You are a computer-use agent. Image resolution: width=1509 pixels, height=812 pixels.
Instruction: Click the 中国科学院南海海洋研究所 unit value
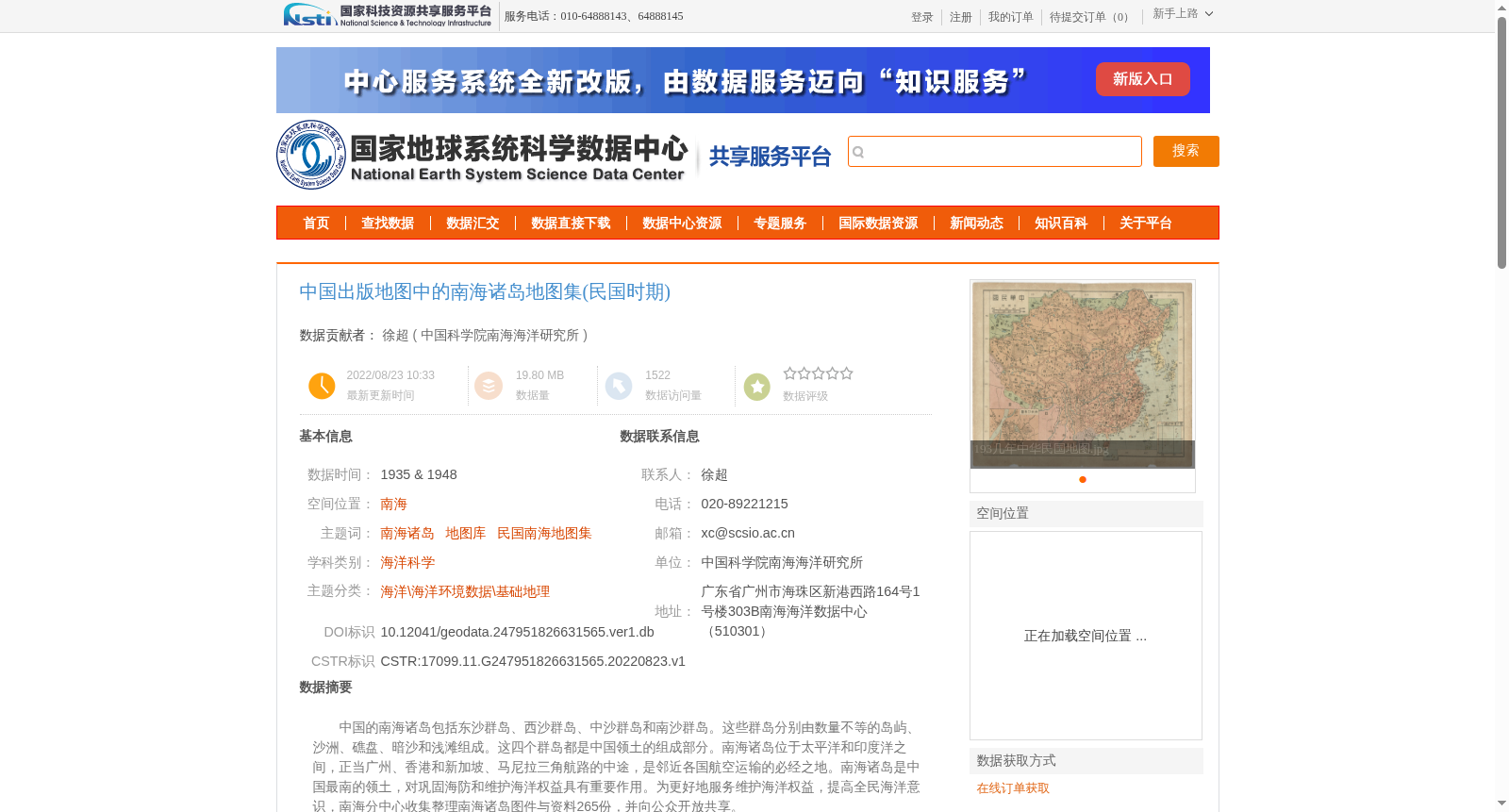(782, 563)
